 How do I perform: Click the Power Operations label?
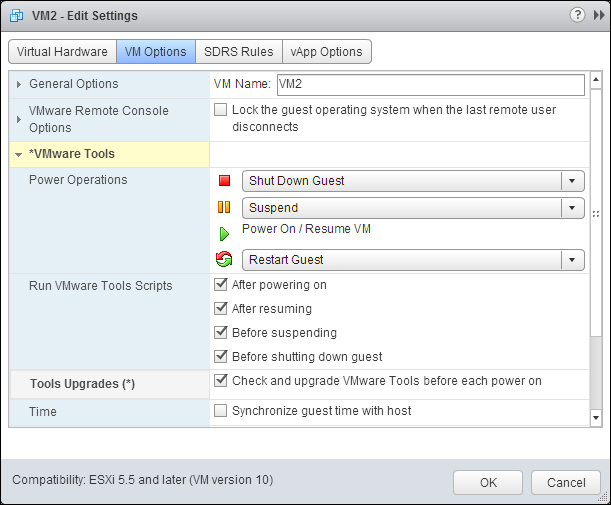[78, 180]
